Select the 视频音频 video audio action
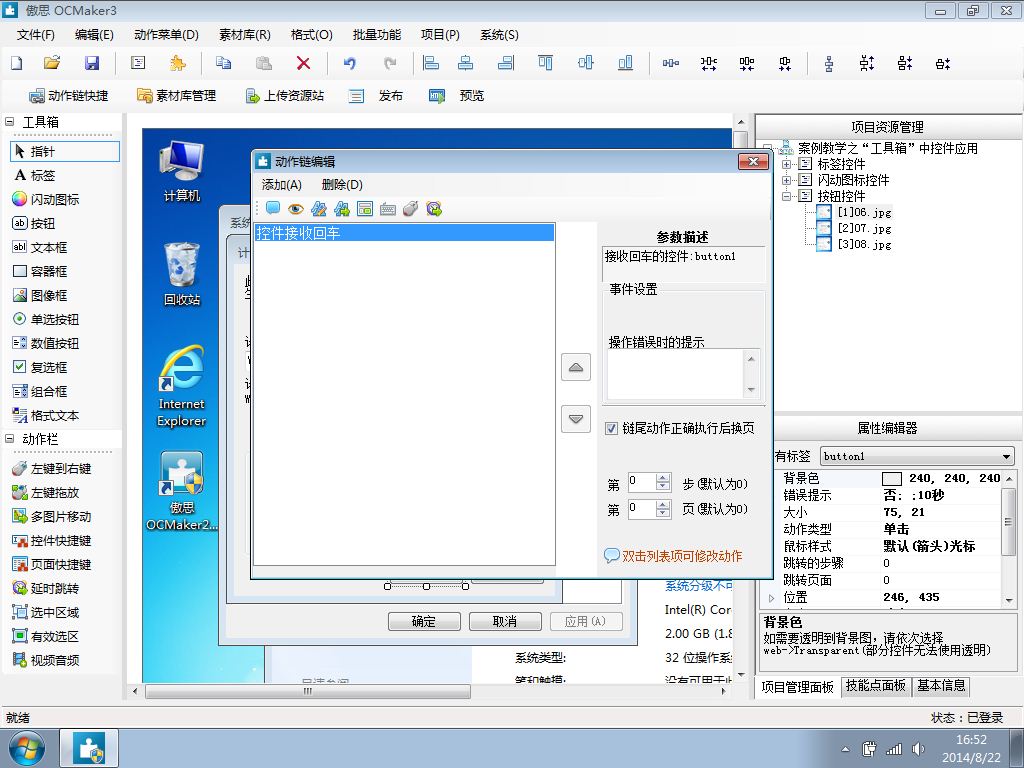Viewport: 1024px width, 768px height. pos(46,660)
